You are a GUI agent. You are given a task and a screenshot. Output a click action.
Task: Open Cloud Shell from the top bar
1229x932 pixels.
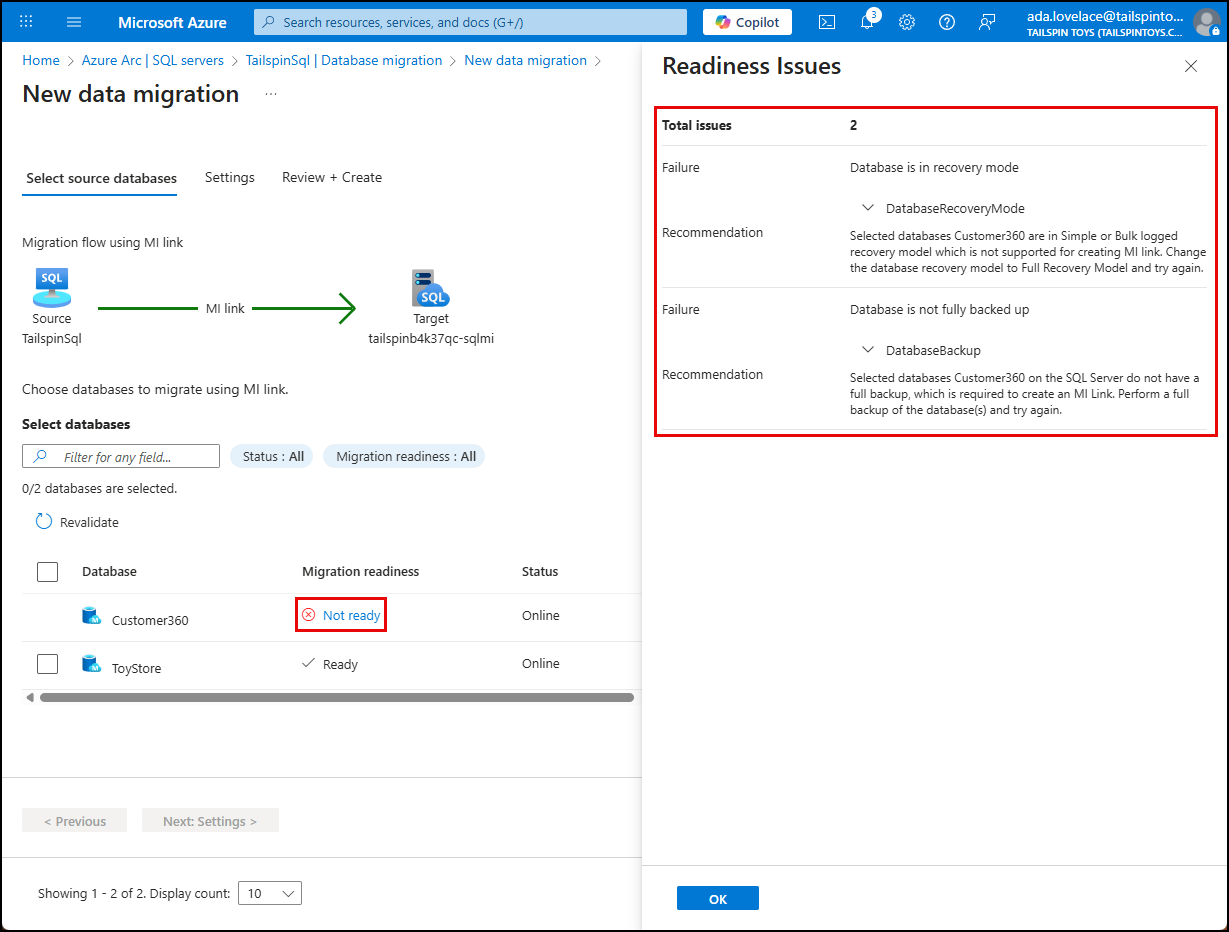pyautogui.click(x=826, y=21)
